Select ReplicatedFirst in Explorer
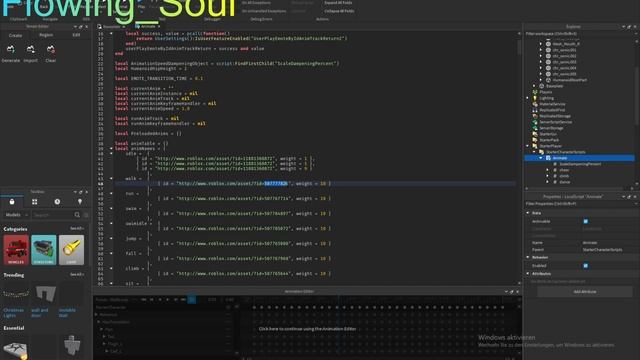Image resolution: width=640 pixels, height=360 pixels. click(552, 110)
